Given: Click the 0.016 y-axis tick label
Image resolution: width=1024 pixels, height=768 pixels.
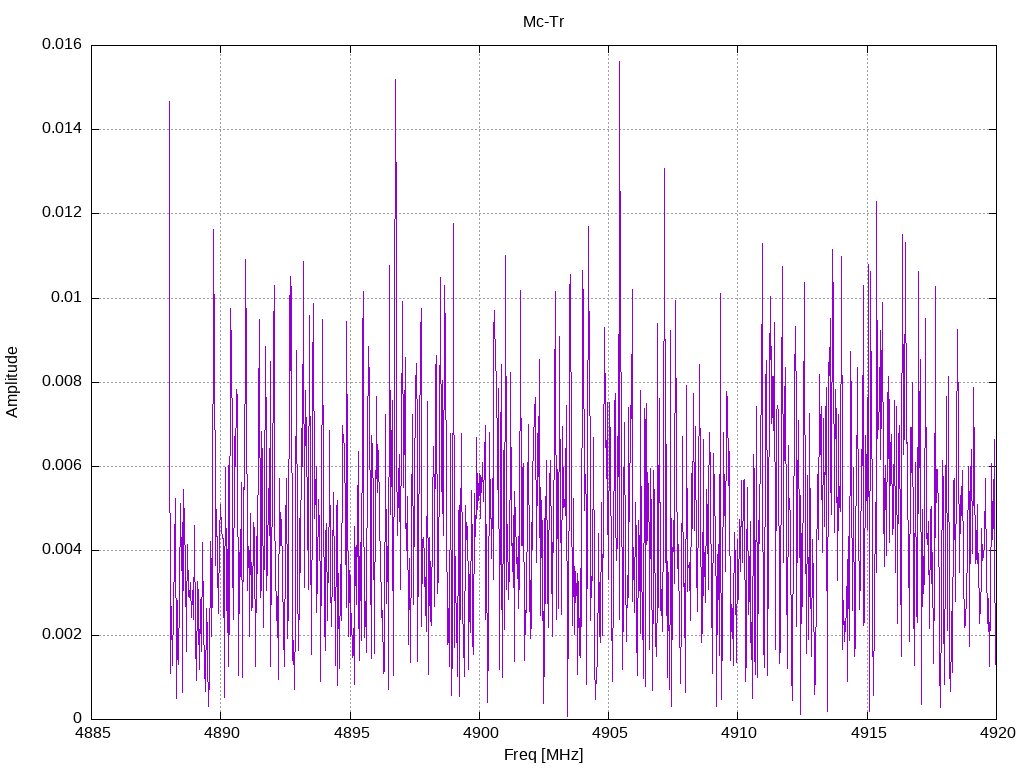Looking at the screenshot, I should (x=62, y=44).
